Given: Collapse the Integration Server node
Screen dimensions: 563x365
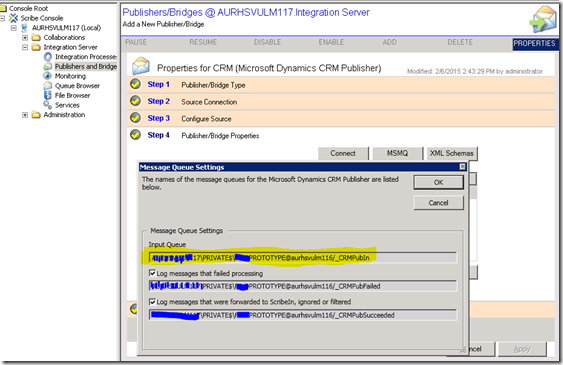Looking at the screenshot, I should 25,47.
